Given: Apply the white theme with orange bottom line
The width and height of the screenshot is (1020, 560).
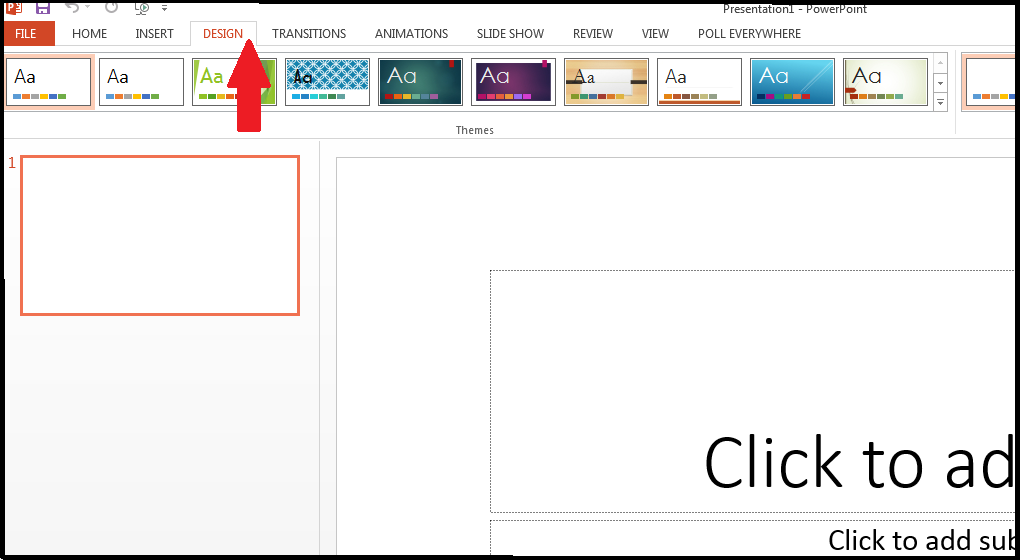Looking at the screenshot, I should (x=699, y=82).
